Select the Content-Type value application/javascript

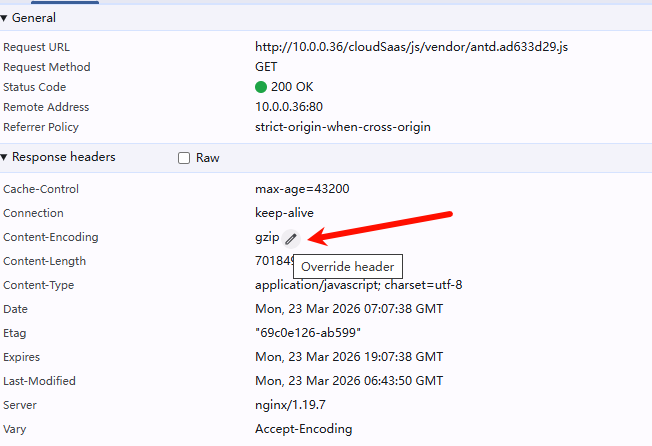(x=358, y=285)
